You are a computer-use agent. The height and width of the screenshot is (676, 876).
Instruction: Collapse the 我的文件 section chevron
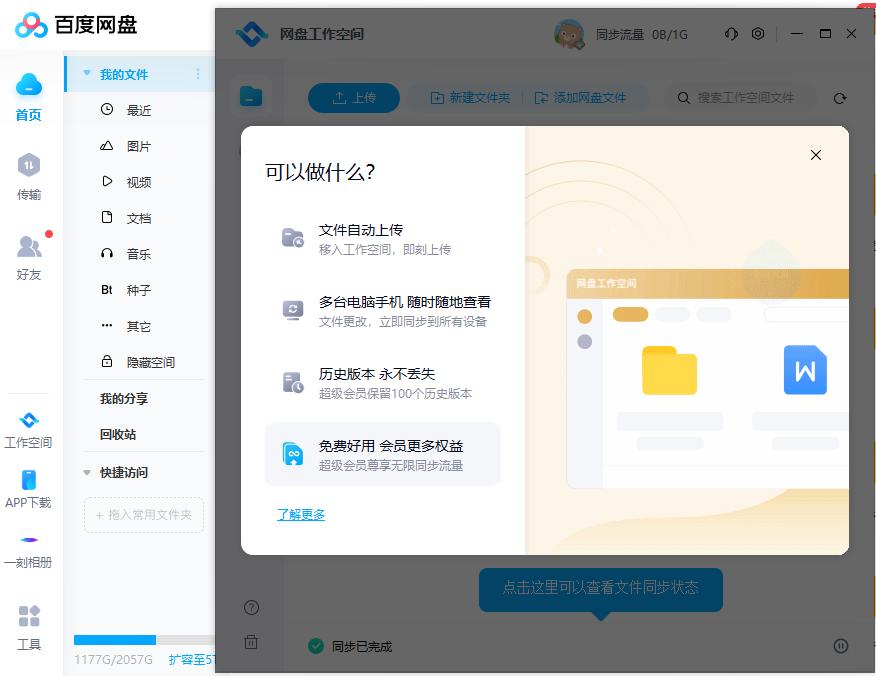(88, 73)
